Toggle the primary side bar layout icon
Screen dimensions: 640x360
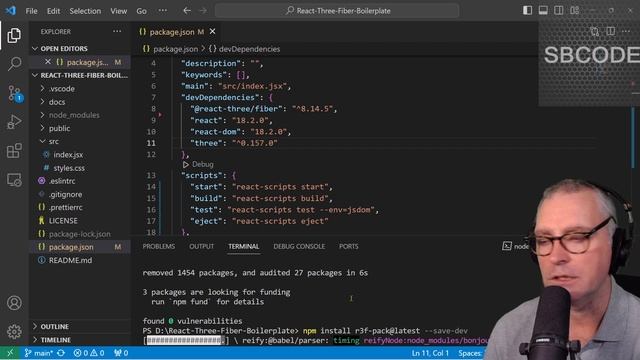[x=527, y=11]
